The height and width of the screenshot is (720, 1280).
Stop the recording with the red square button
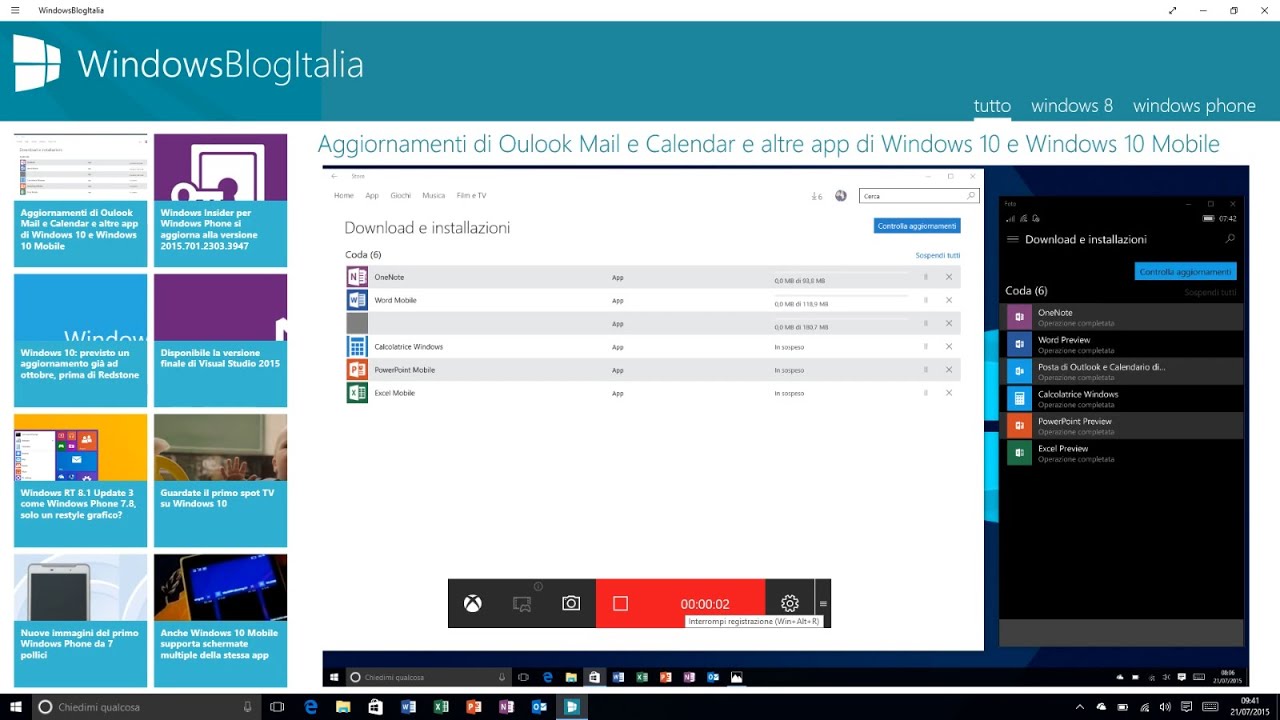coord(620,603)
